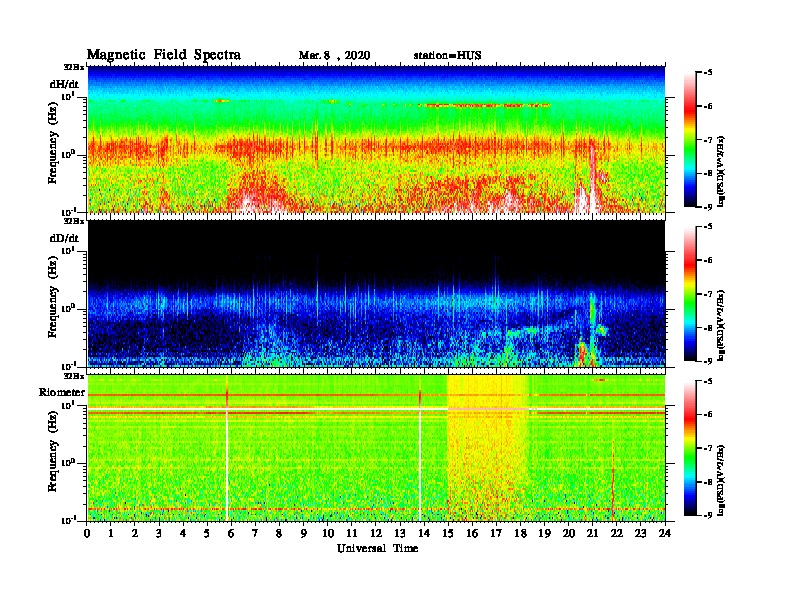Click the "Universal Time" axis label
Image resolution: width=792 pixels, height=612 pixels.
point(377,548)
